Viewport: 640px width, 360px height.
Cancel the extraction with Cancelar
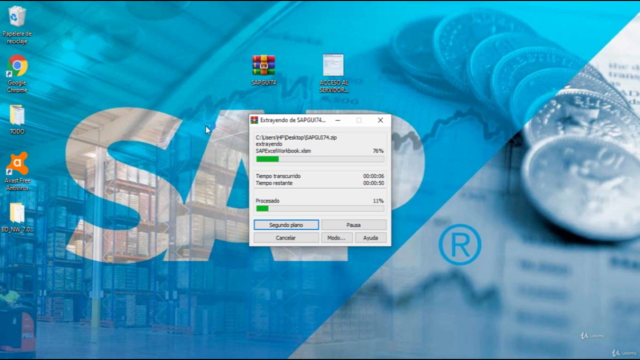286,238
